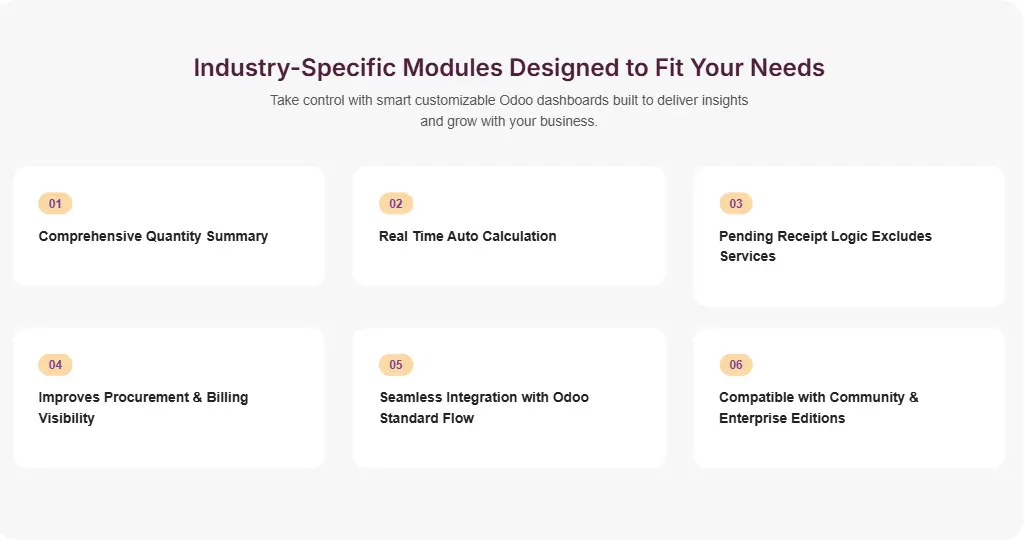
Task: Click the subtitle about customizable Odoo dashboards
Action: [x=509, y=111]
